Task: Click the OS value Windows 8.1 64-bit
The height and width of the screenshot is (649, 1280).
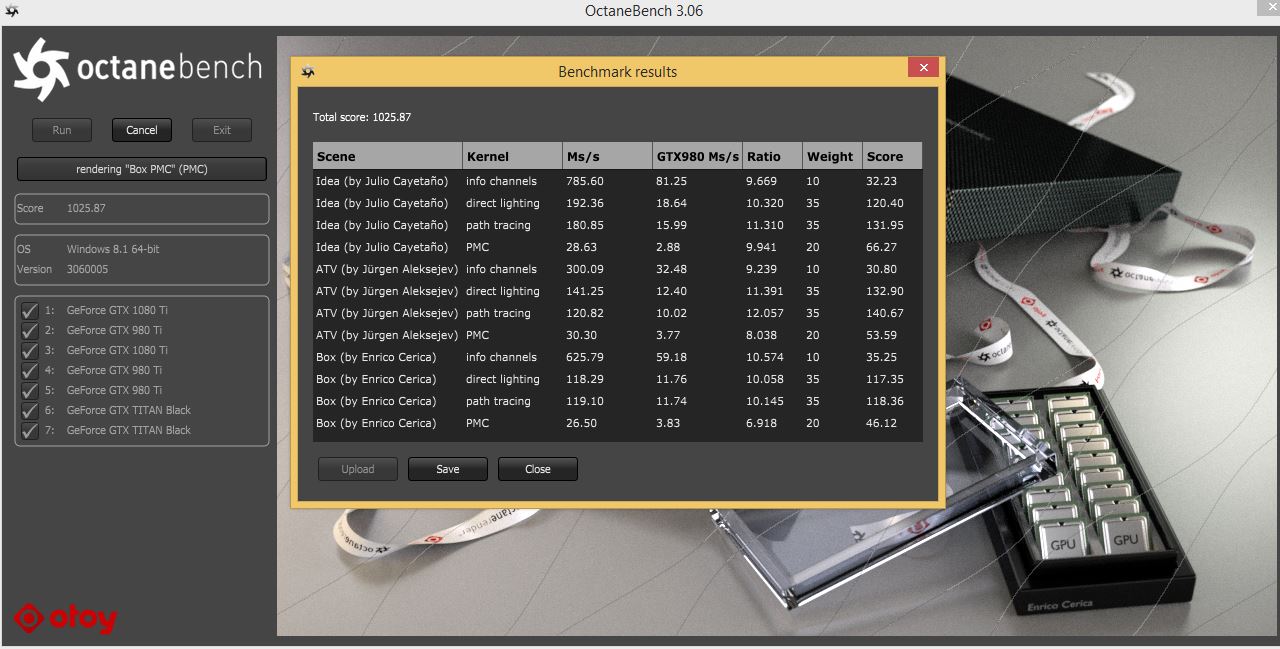Action: pyautogui.click(x=113, y=249)
